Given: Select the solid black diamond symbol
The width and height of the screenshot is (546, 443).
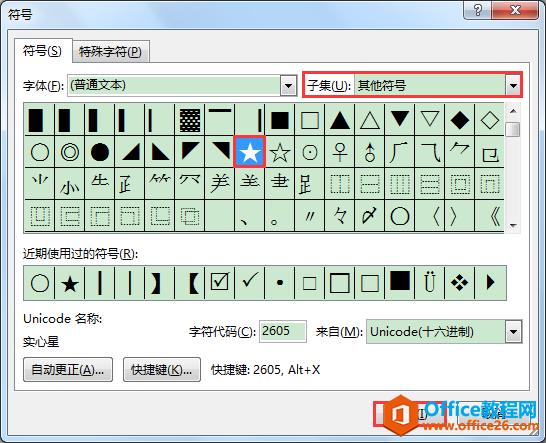Looking at the screenshot, I should coord(460,120).
